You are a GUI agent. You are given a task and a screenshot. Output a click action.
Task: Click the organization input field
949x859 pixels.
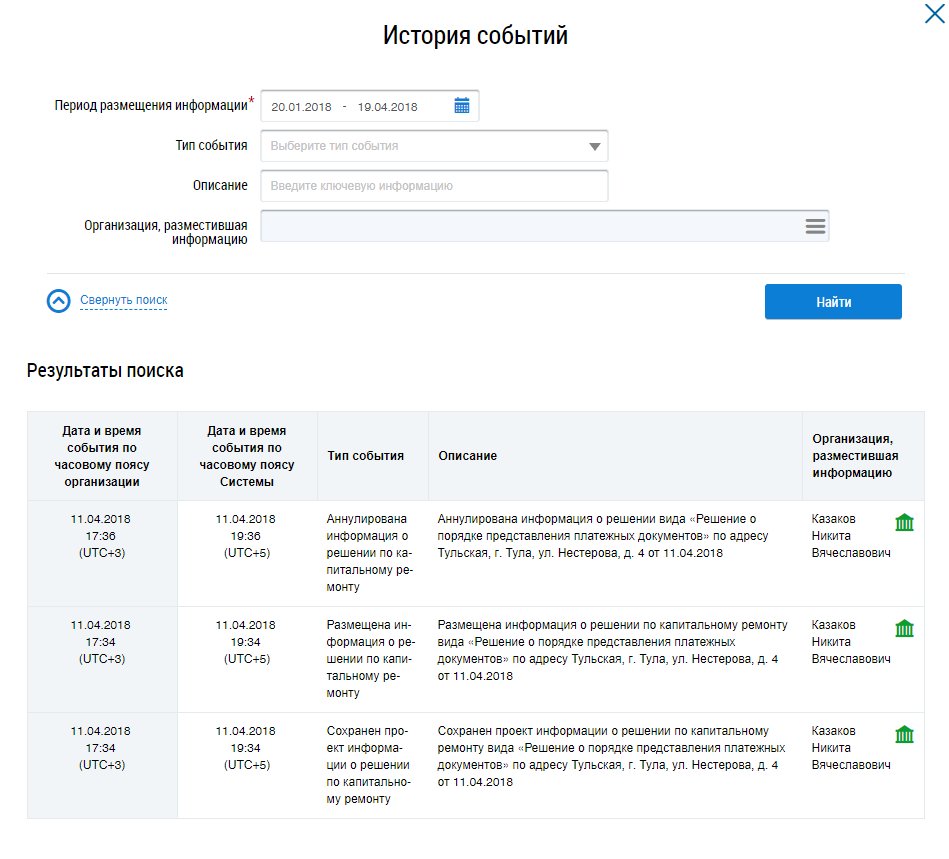530,227
